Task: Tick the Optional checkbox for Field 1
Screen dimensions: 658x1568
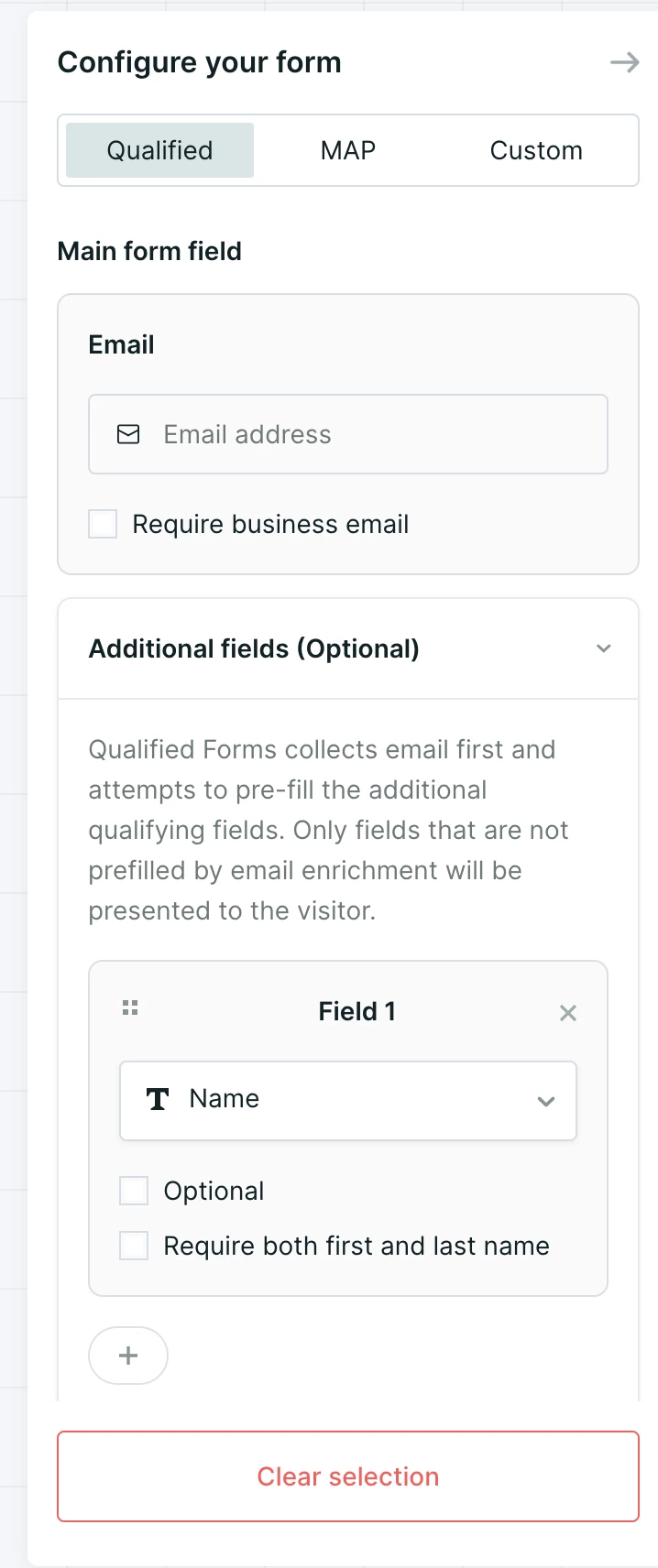Action: pos(134,1191)
